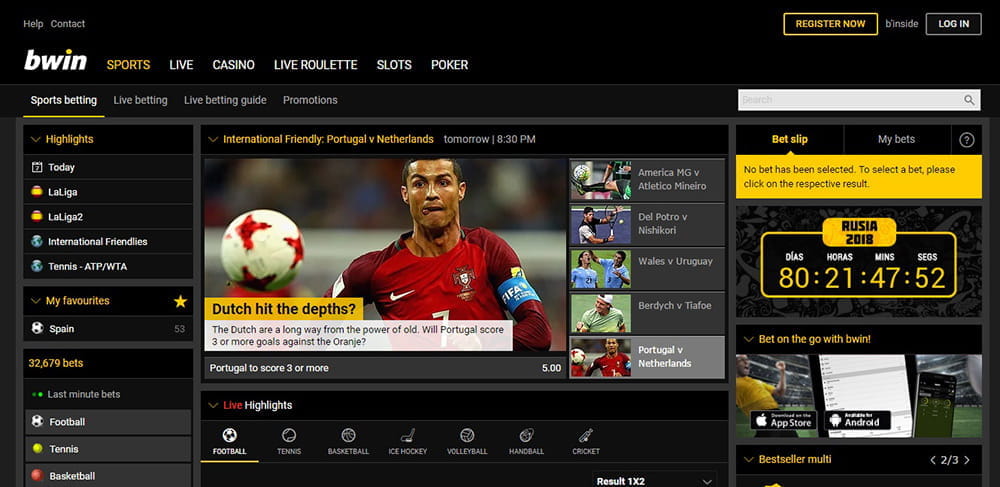This screenshot has width=1000, height=487.
Task: Select the Handball icon in Live Highlights
Action: (x=526, y=435)
